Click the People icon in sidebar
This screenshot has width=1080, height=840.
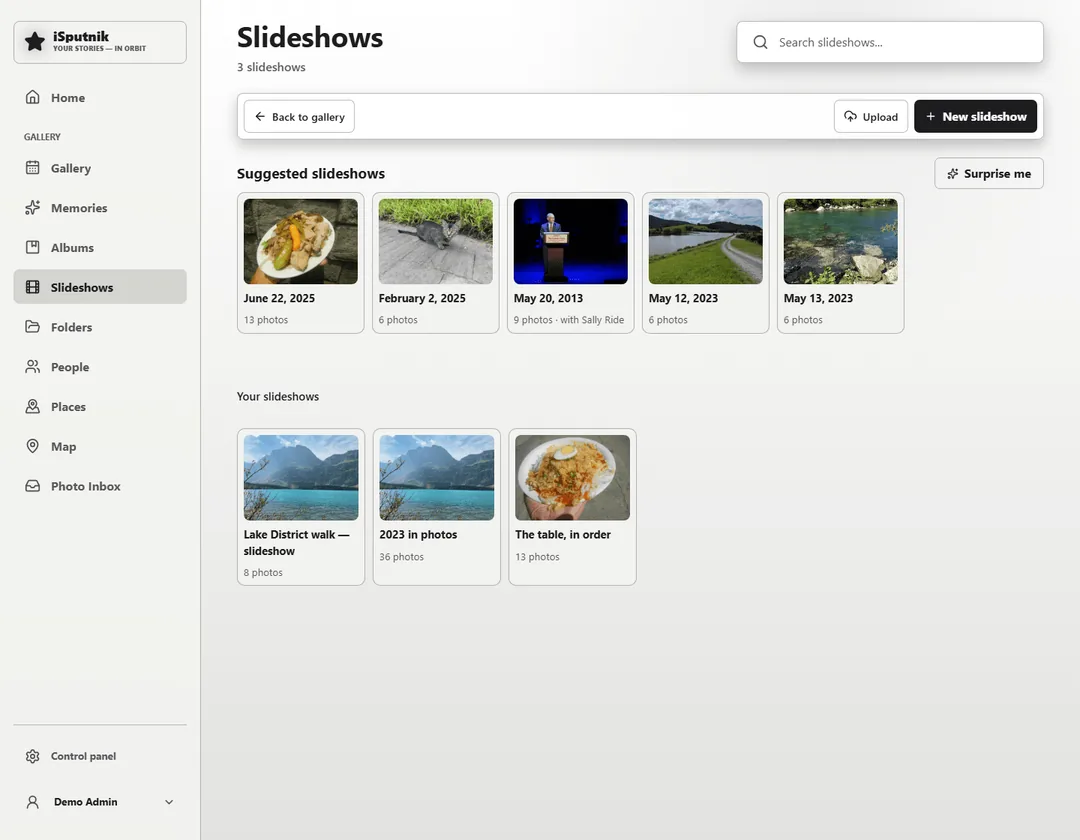pos(32,366)
